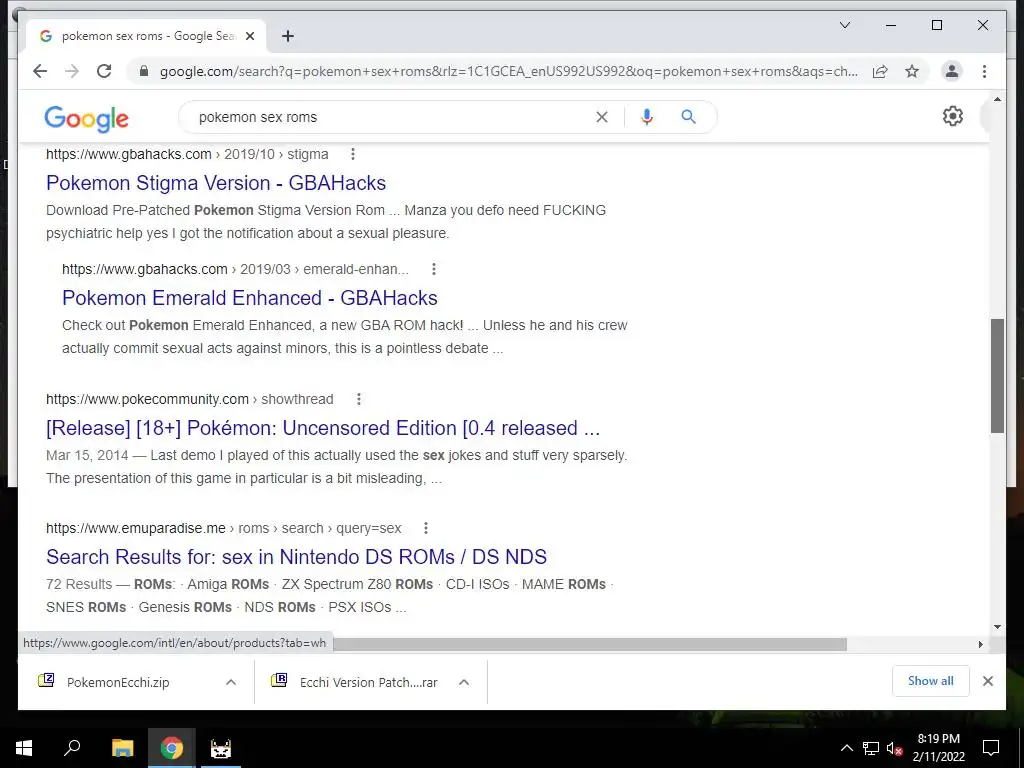This screenshot has height=768, width=1024.
Task: Click the address bar URL
Action: point(508,71)
